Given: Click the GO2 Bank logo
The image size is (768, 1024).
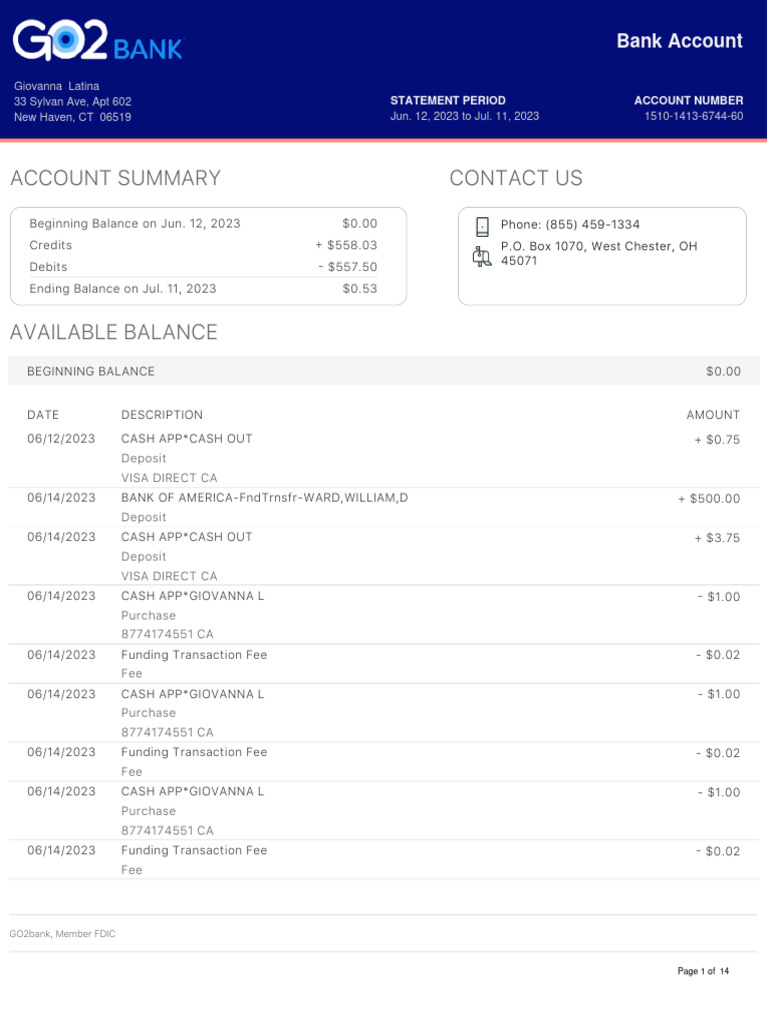Looking at the screenshot, I should (x=97, y=42).
